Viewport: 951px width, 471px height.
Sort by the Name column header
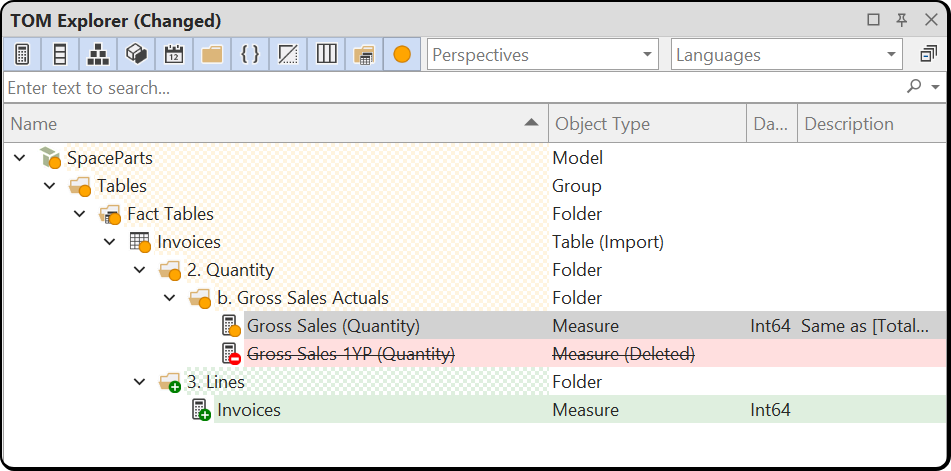[x=275, y=124]
